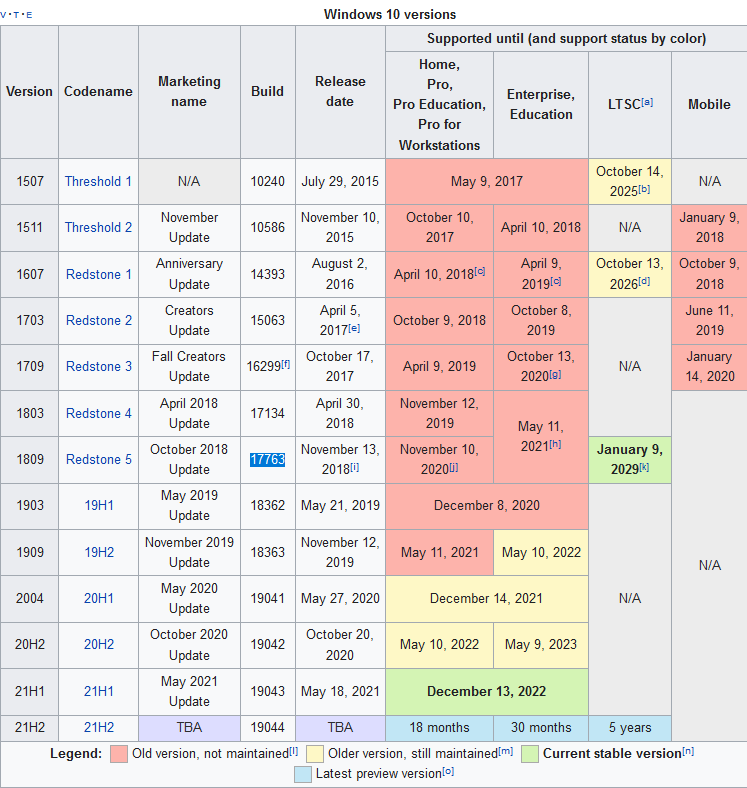
Task: Click the '5 years' cell
Action: 630,728
